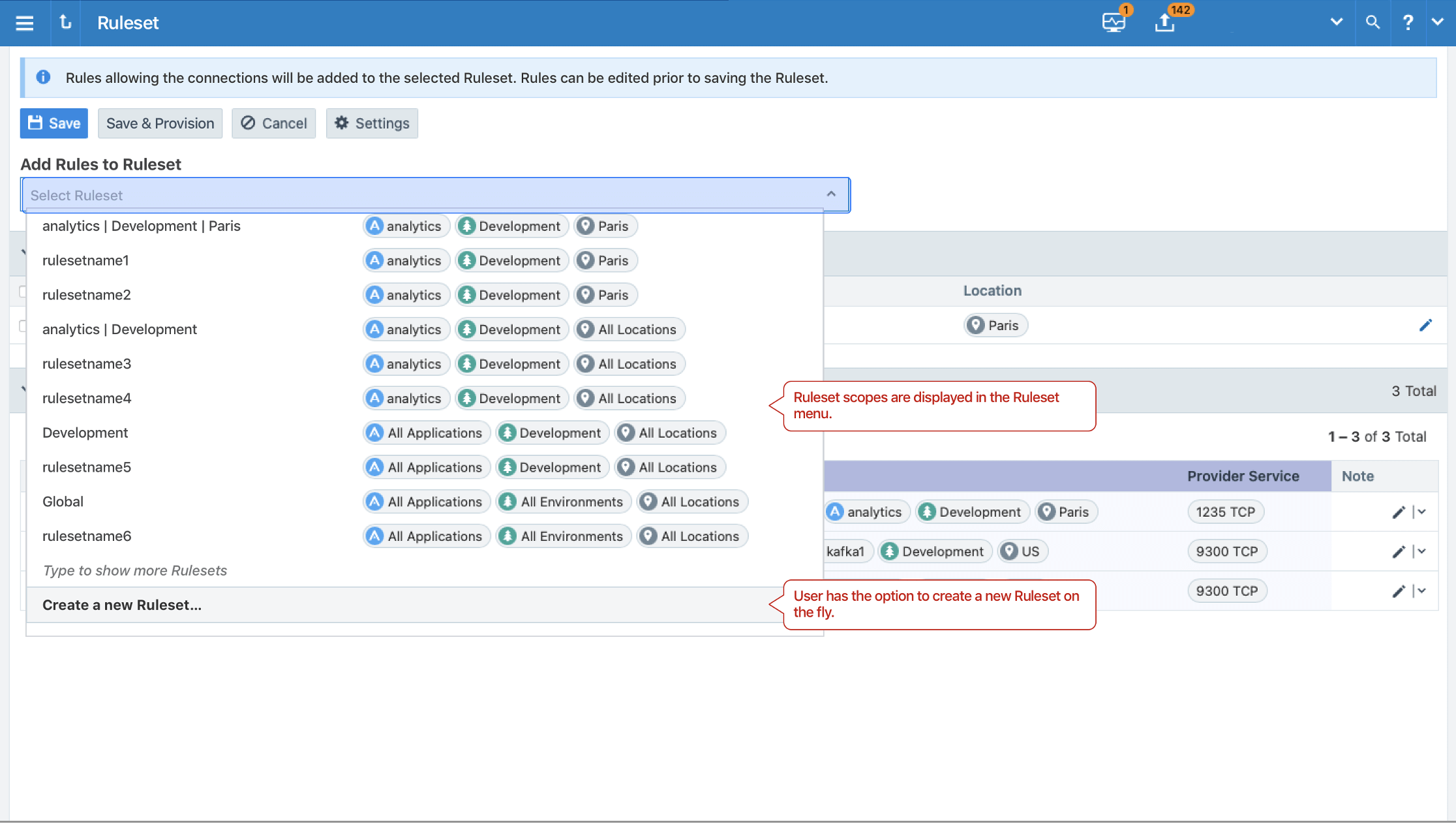
Task: Click the Select Ruleset input field
Action: (435, 195)
